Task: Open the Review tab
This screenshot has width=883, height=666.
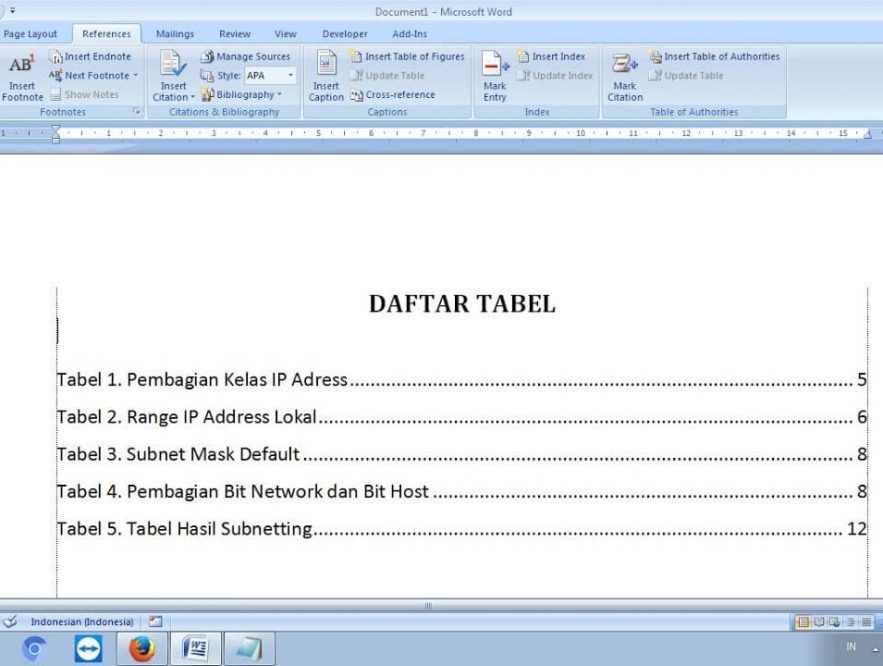Action: (x=235, y=34)
